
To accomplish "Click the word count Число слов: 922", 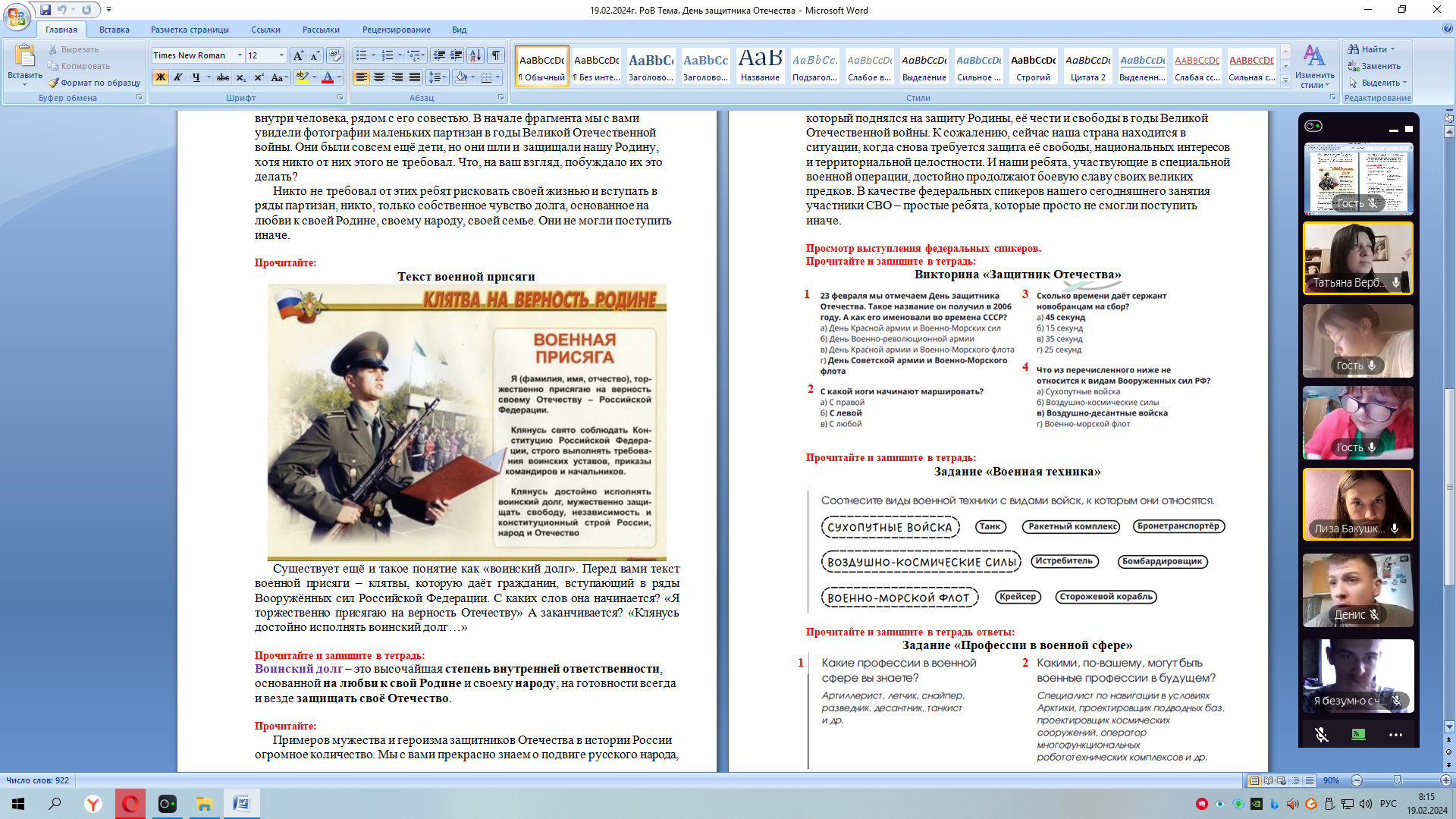I will pyautogui.click(x=38, y=780).
